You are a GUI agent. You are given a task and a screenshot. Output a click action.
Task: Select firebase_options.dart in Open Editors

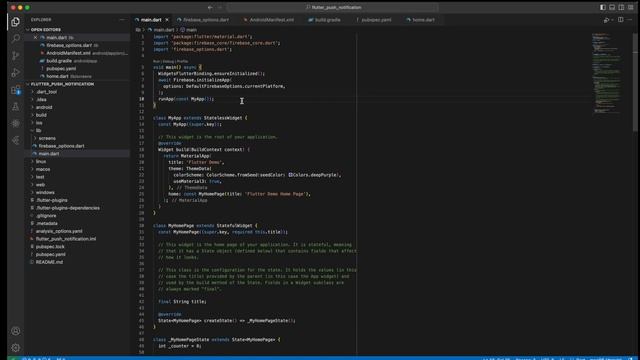point(69,45)
